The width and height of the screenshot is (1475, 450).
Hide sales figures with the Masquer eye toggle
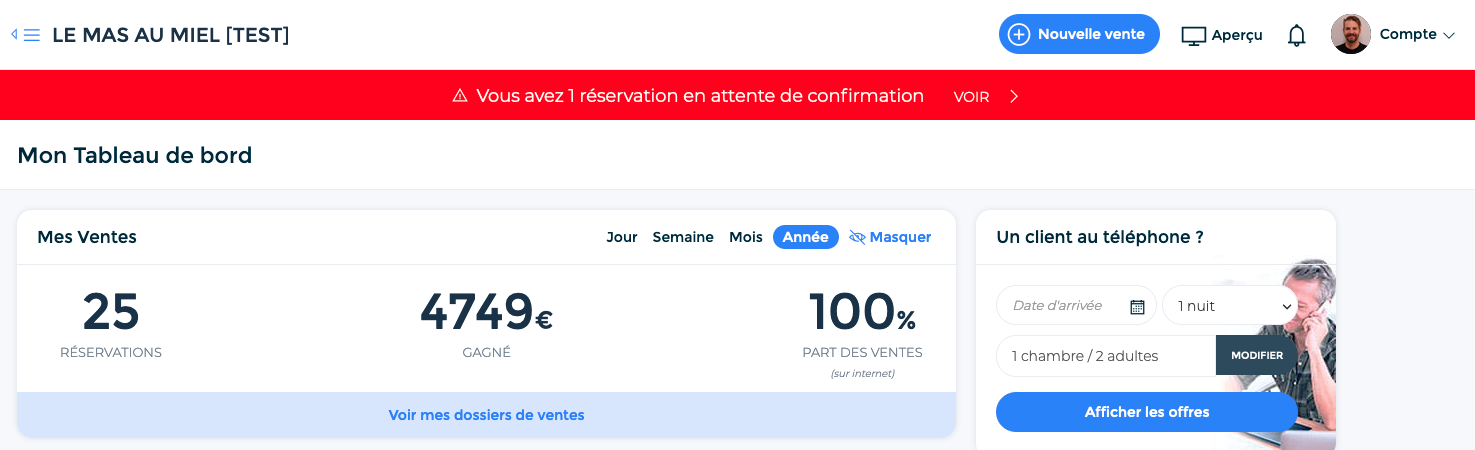pyautogui.click(x=890, y=237)
